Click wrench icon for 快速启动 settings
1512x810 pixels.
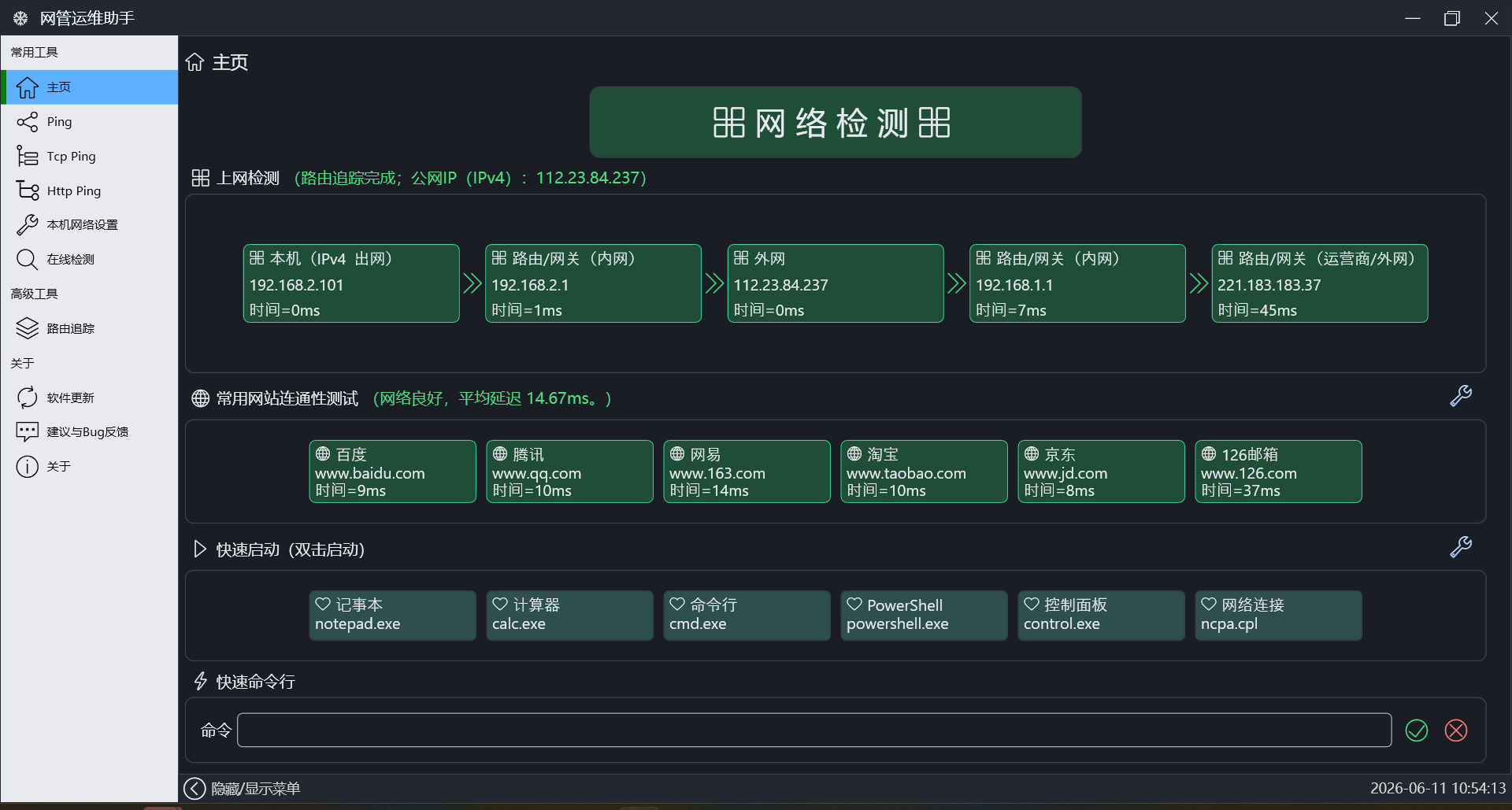point(1461,547)
